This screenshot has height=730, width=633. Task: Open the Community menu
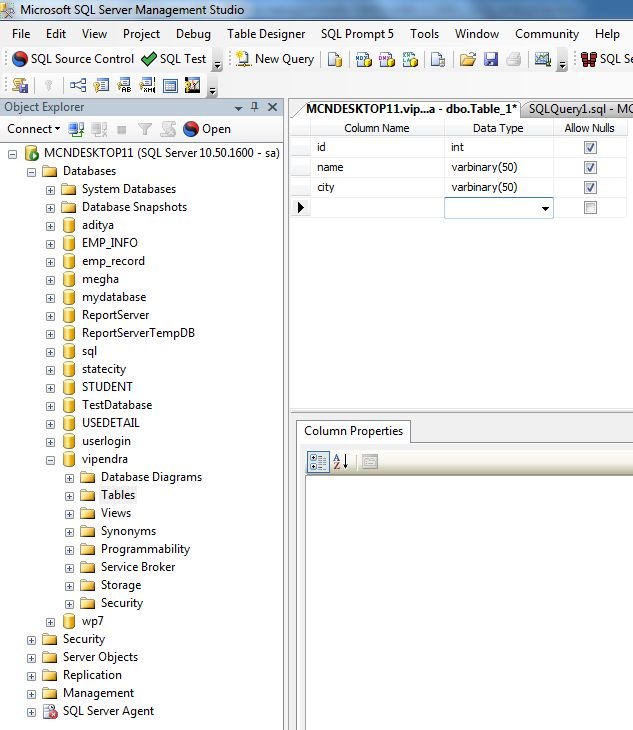point(547,34)
